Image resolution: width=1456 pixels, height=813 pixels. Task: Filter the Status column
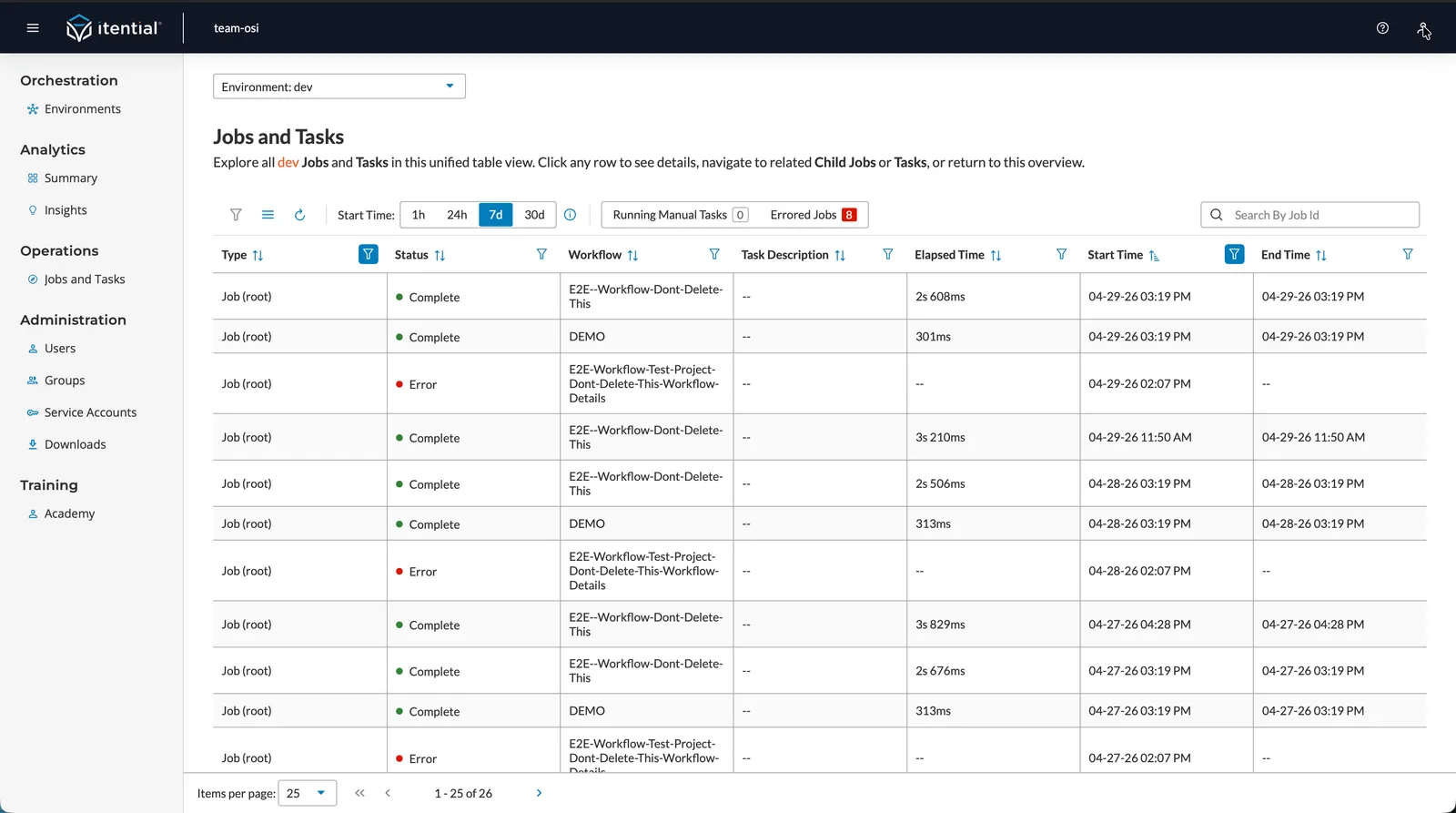(541, 254)
